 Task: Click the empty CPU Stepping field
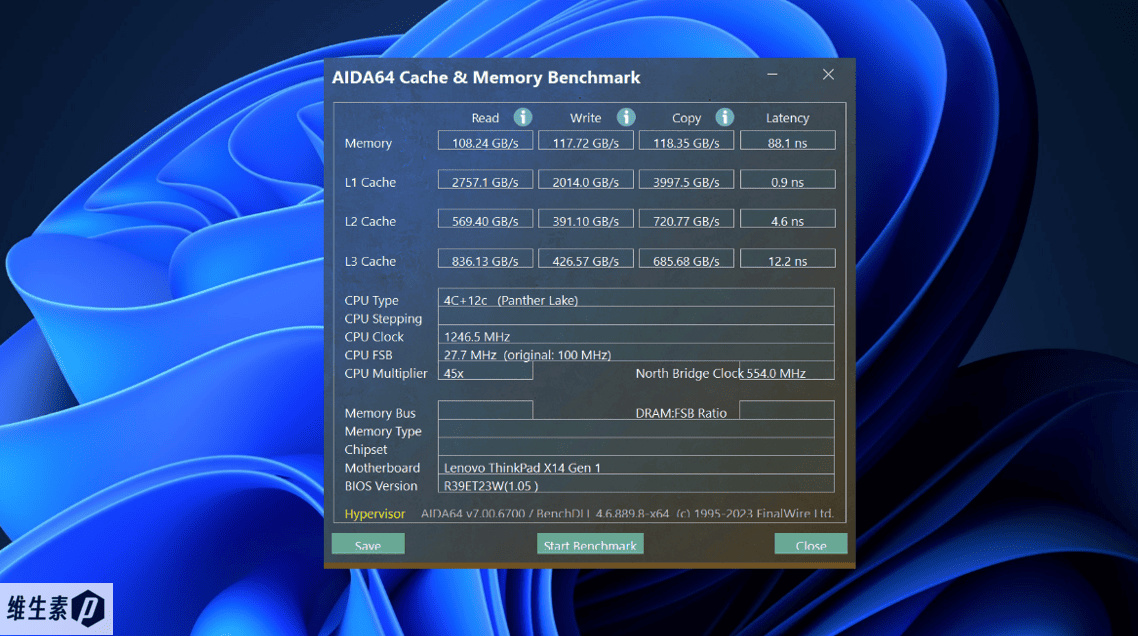636,317
